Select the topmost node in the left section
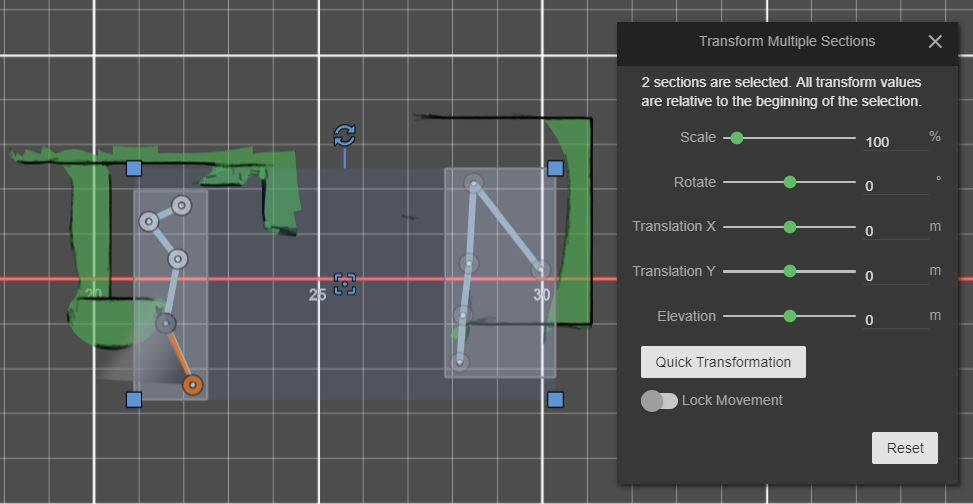973x504 pixels. (x=181, y=205)
